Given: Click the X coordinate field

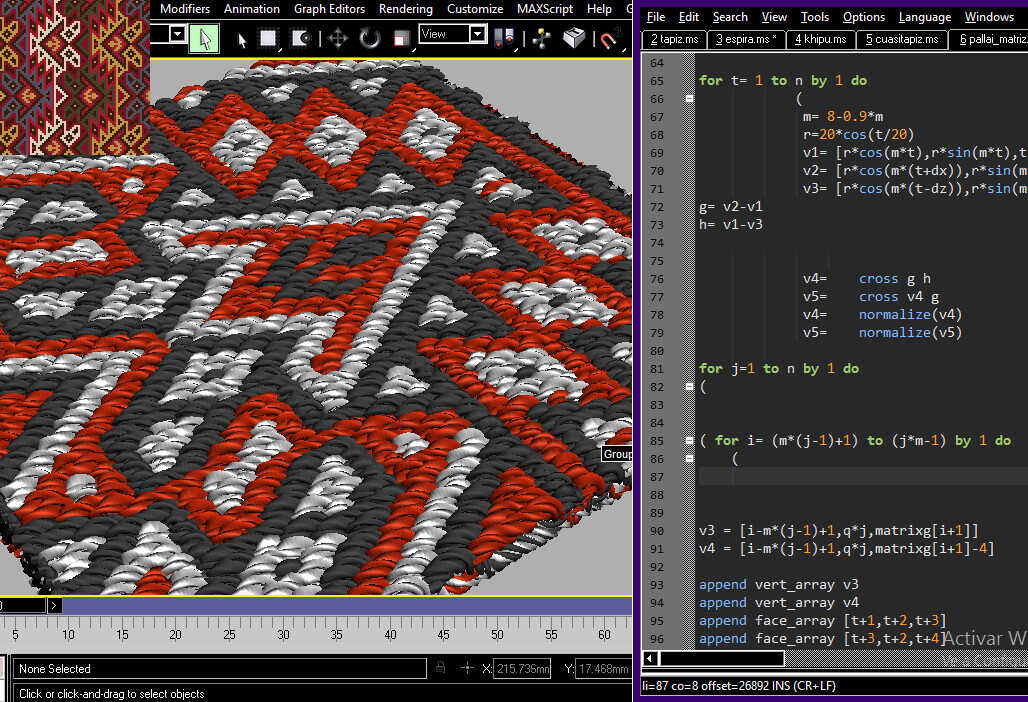Looking at the screenshot, I should (x=522, y=669).
